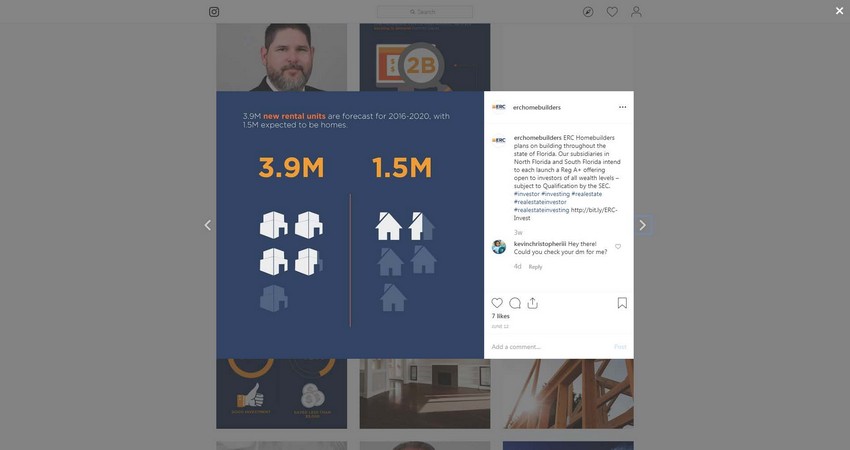850x450 pixels.
Task: Open the #realestateinvestor hashtag link
Action: (x=540, y=202)
